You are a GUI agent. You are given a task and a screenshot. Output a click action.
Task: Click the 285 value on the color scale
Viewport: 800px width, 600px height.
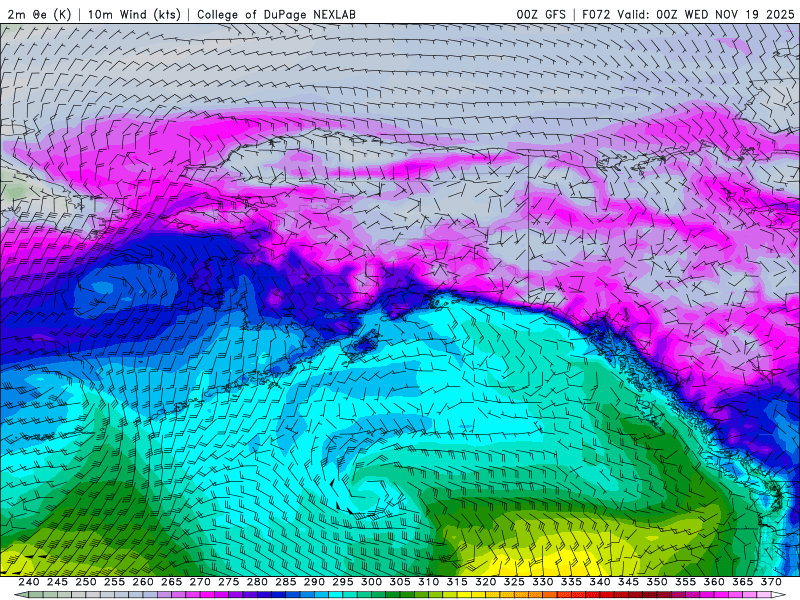point(286,582)
